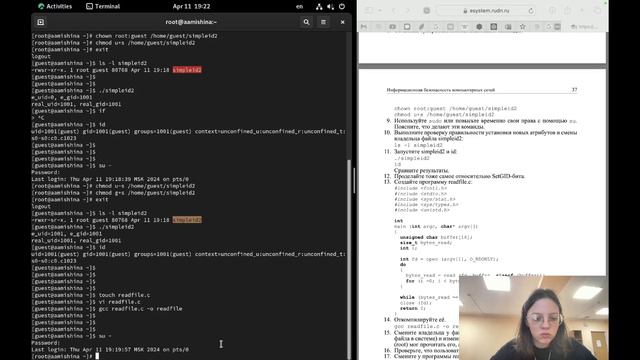The height and width of the screenshot is (360, 640).
Task: Click the star bookmark icon in favorites bar
Action: (522, 27)
